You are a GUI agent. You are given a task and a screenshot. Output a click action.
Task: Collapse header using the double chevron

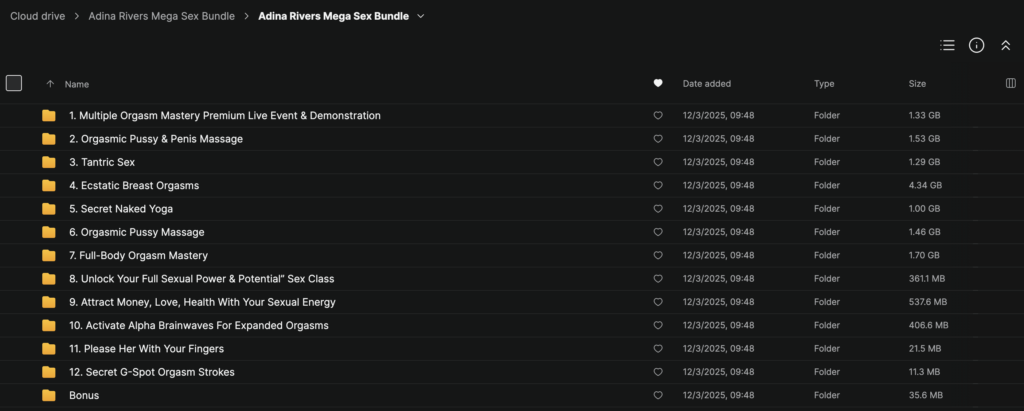pyautogui.click(x=1006, y=46)
